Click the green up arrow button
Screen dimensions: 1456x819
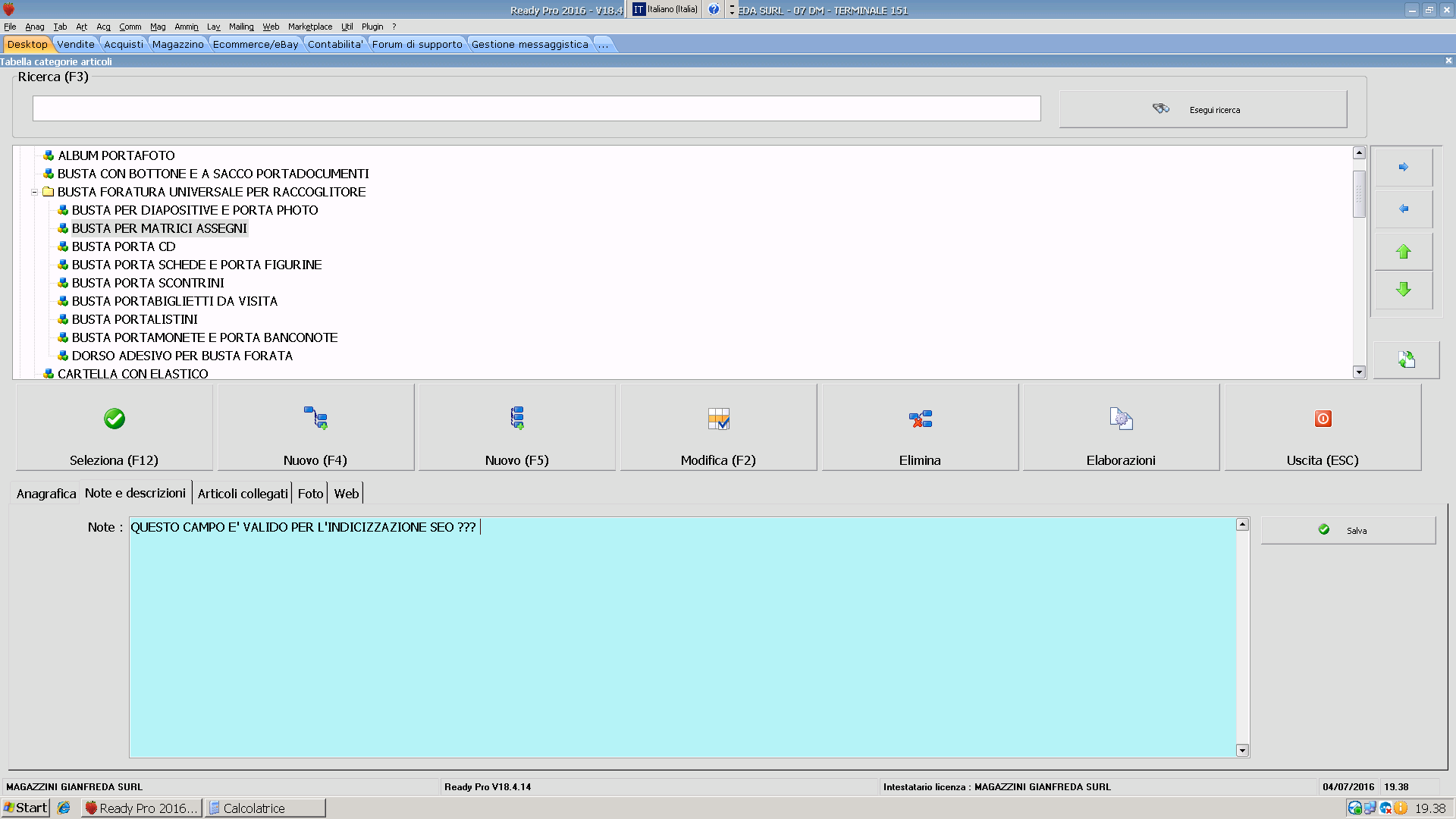[x=1403, y=252]
